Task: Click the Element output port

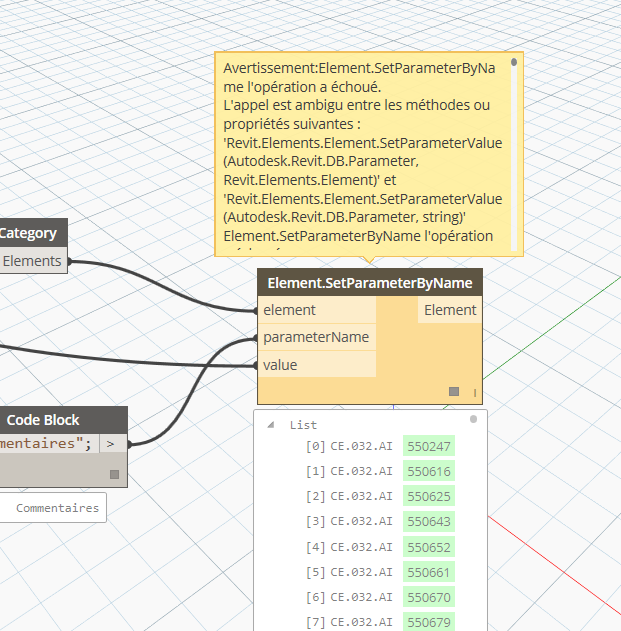Action: click(450, 310)
